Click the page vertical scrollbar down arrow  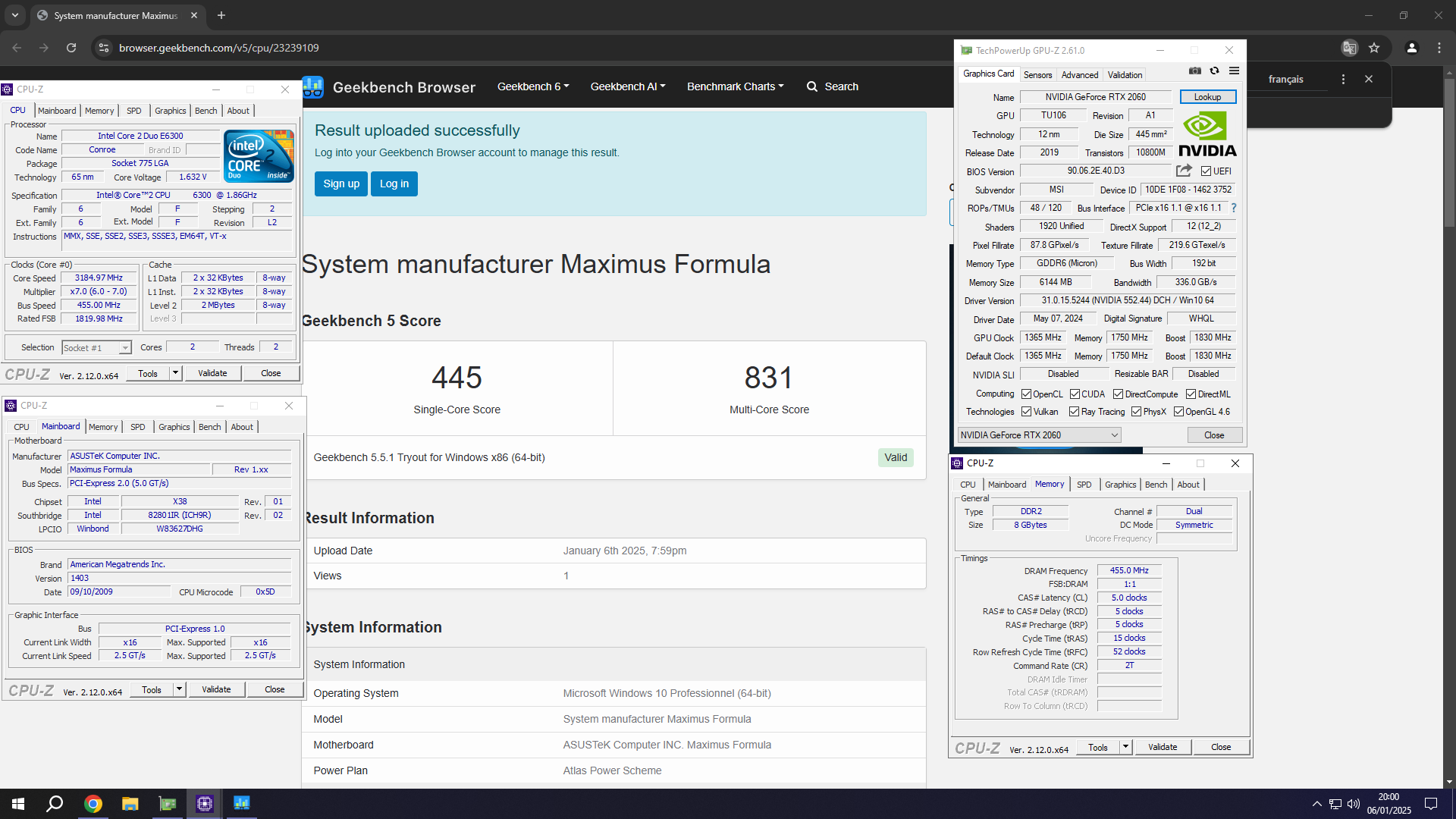[x=1449, y=781]
